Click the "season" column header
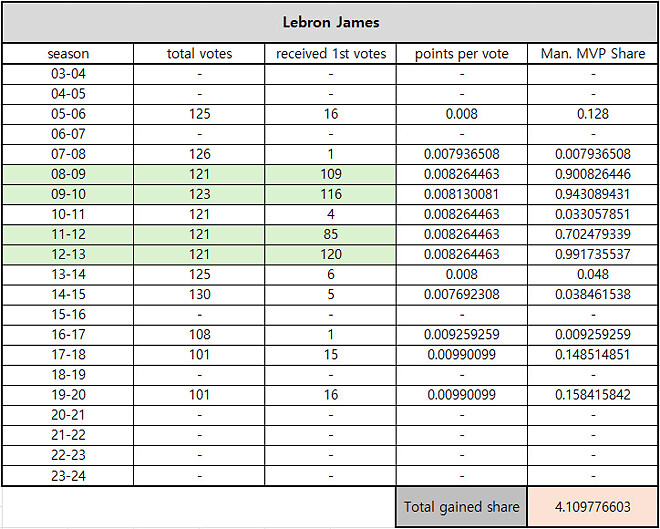 [68, 54]
